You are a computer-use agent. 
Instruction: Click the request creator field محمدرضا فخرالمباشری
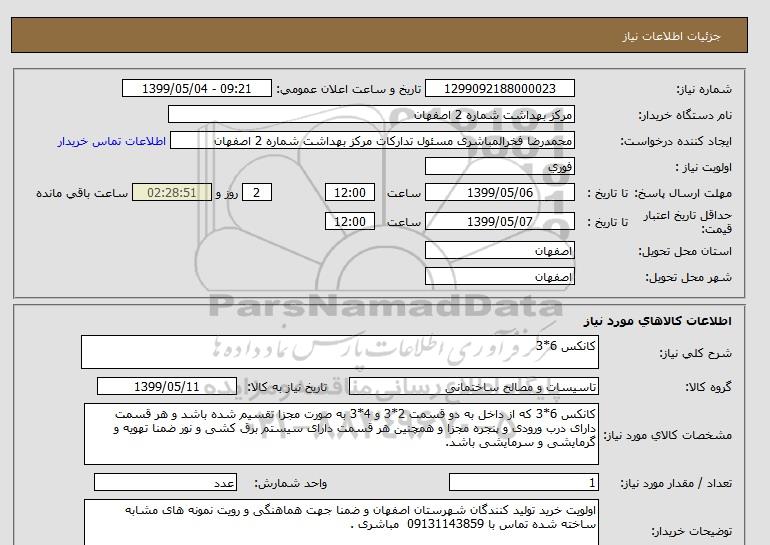click(x=372, y=141)
